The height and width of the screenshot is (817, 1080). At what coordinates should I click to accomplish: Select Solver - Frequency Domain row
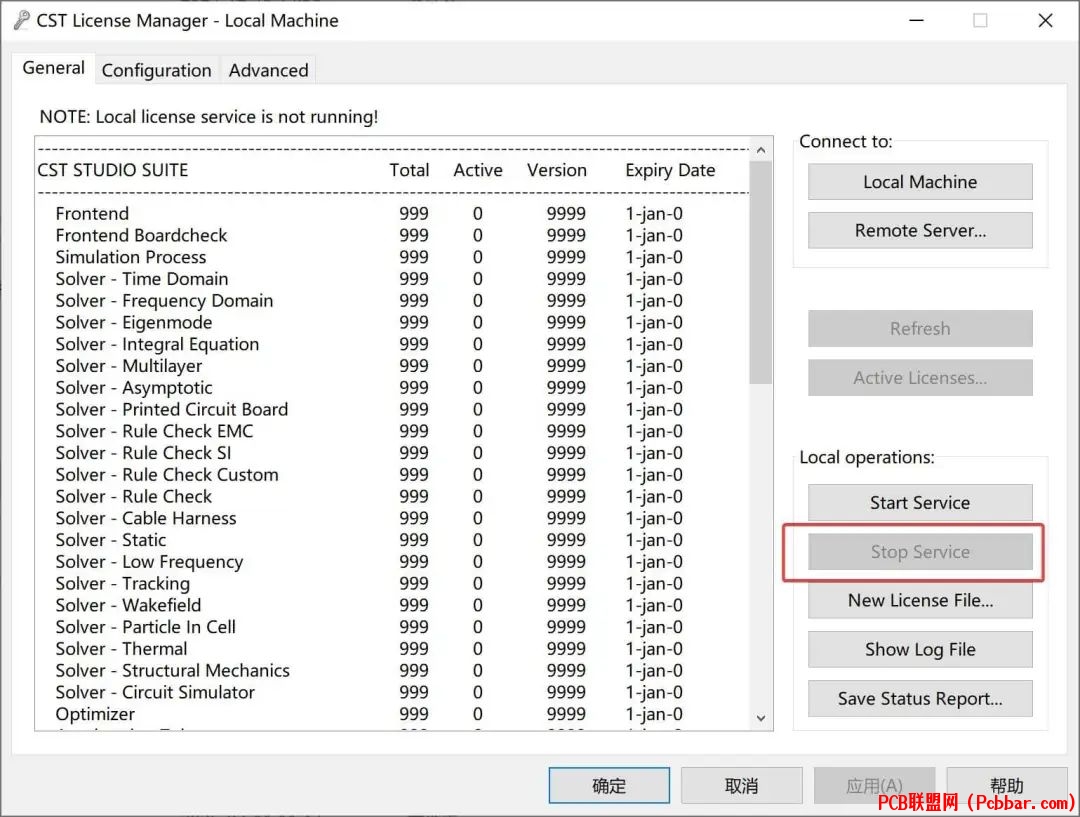[x=369, y=301]
